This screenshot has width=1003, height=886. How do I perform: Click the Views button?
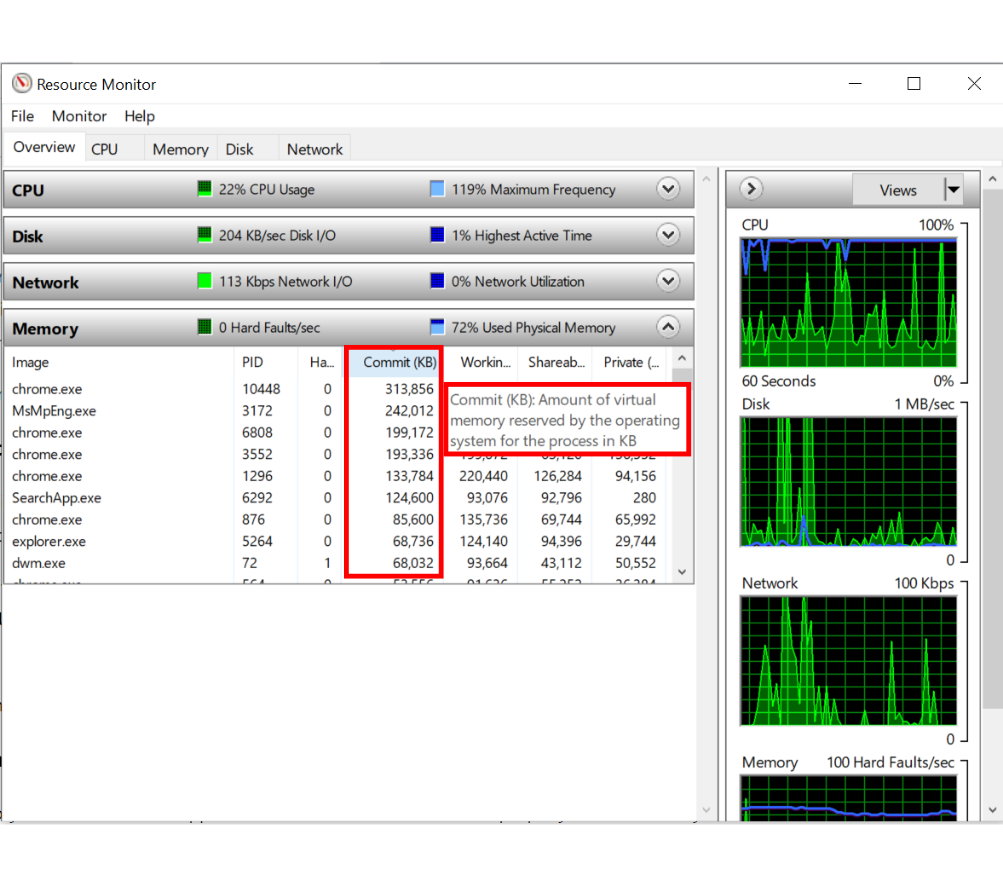tap(897, 190)
